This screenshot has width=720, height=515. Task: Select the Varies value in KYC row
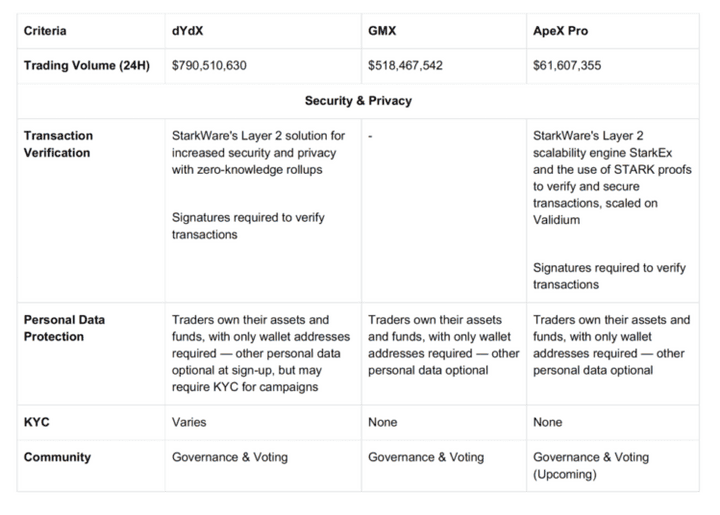(189, 422)
